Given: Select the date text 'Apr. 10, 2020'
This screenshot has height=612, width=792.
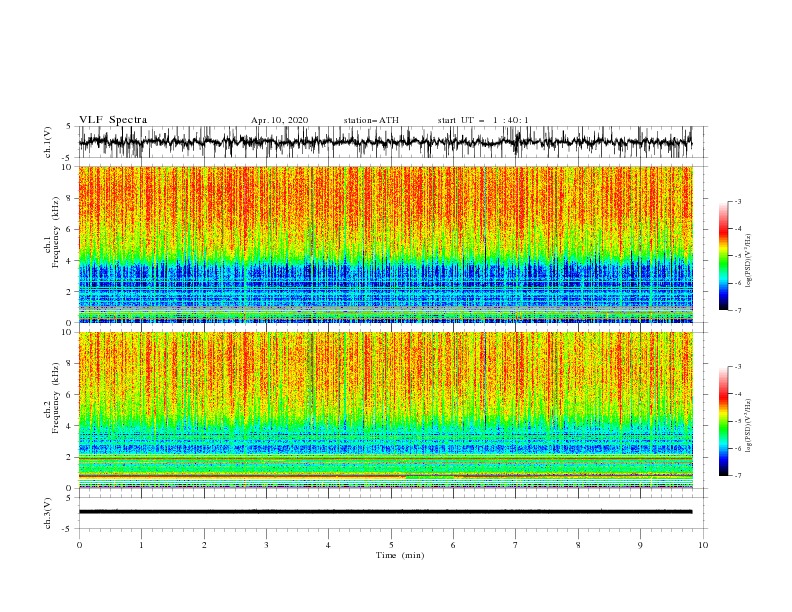Looking at the screenshot, I should [x=279, y=120].
